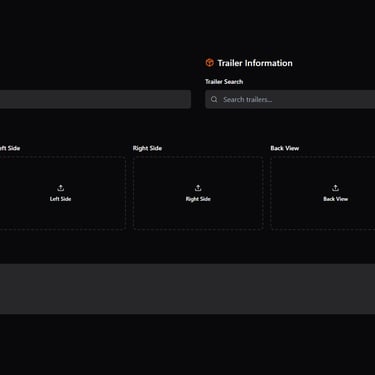
Task: Click the Trailer Search label
Action: 224,82
